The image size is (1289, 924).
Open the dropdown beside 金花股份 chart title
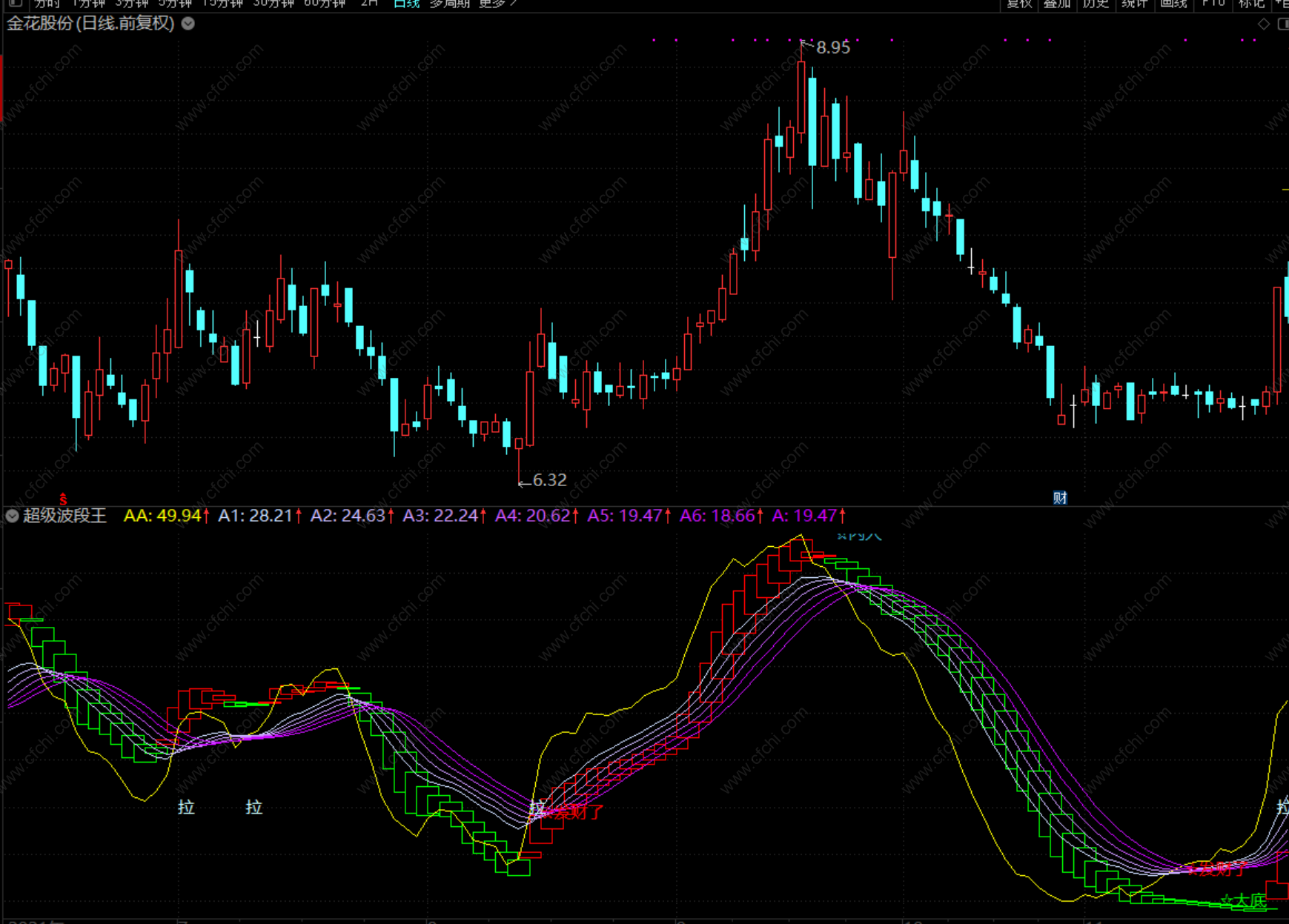coord(188,24)
